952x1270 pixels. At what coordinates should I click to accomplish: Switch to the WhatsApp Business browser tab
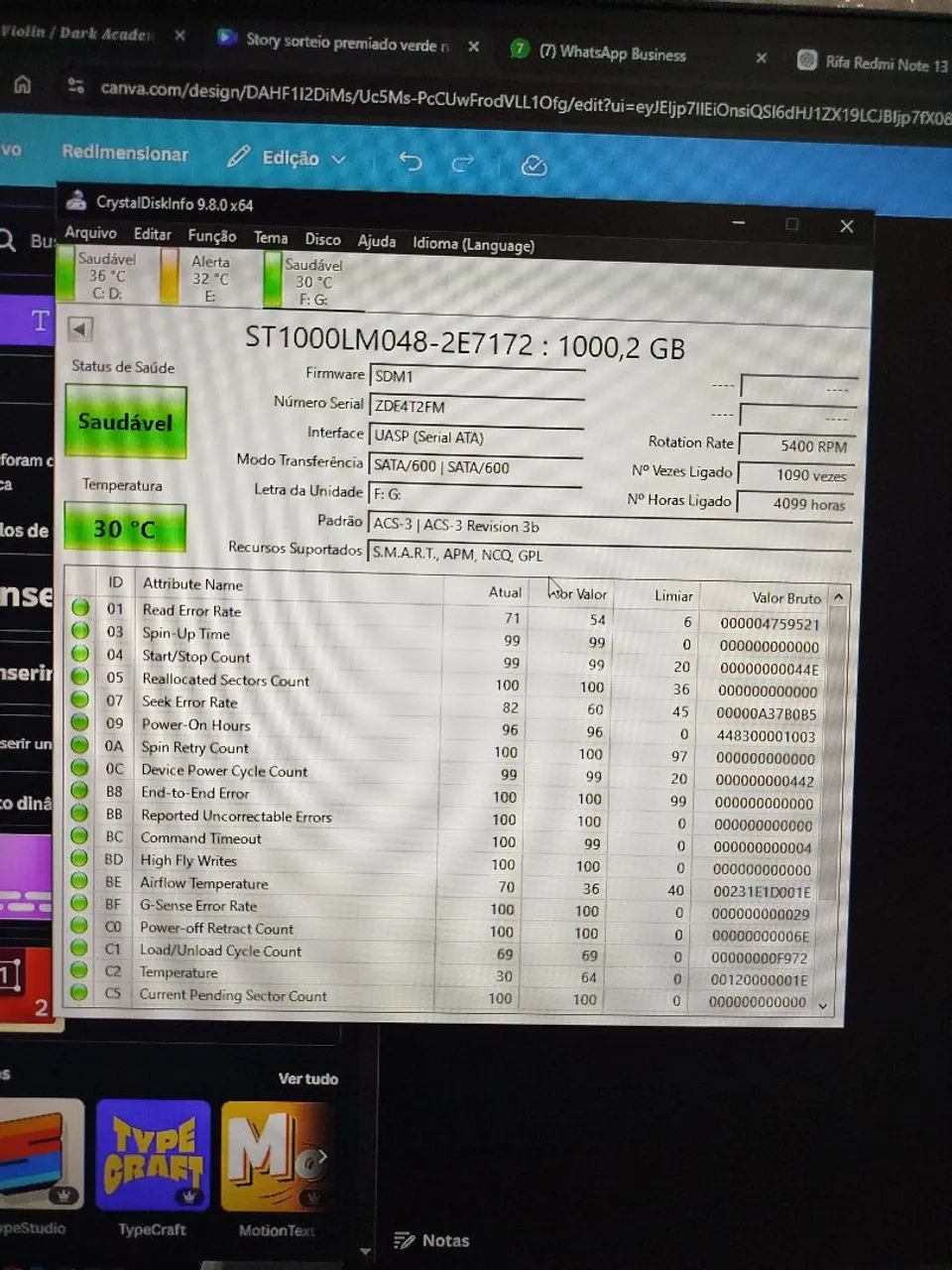coord(612,53)
